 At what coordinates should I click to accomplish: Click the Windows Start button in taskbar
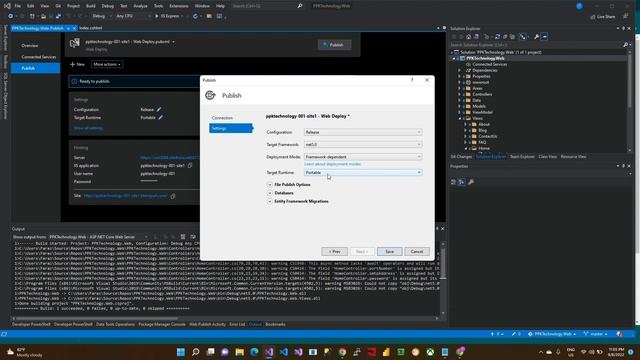(181, 352)
